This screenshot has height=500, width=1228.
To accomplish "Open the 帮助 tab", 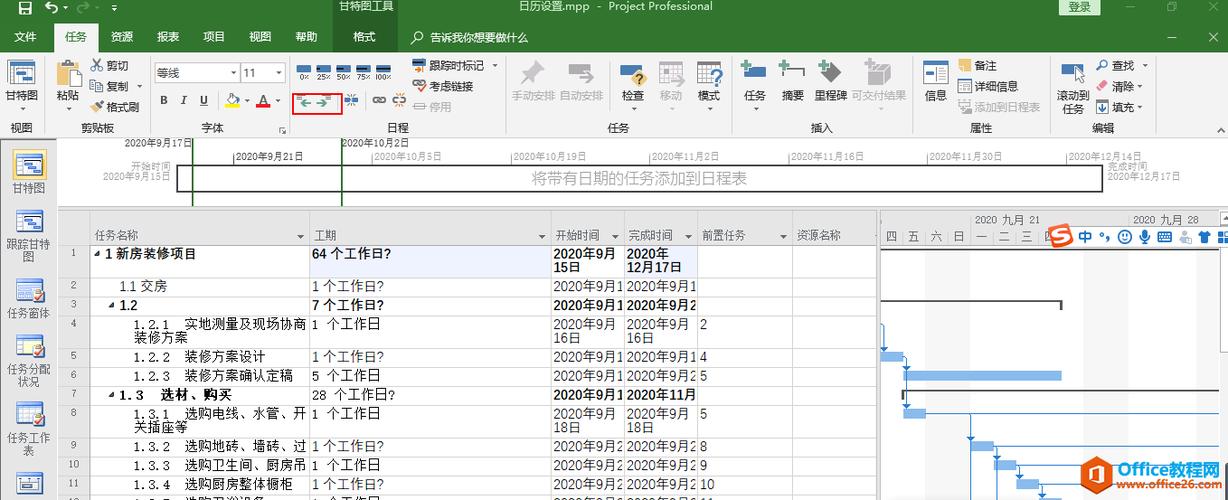I will (306, 37).
